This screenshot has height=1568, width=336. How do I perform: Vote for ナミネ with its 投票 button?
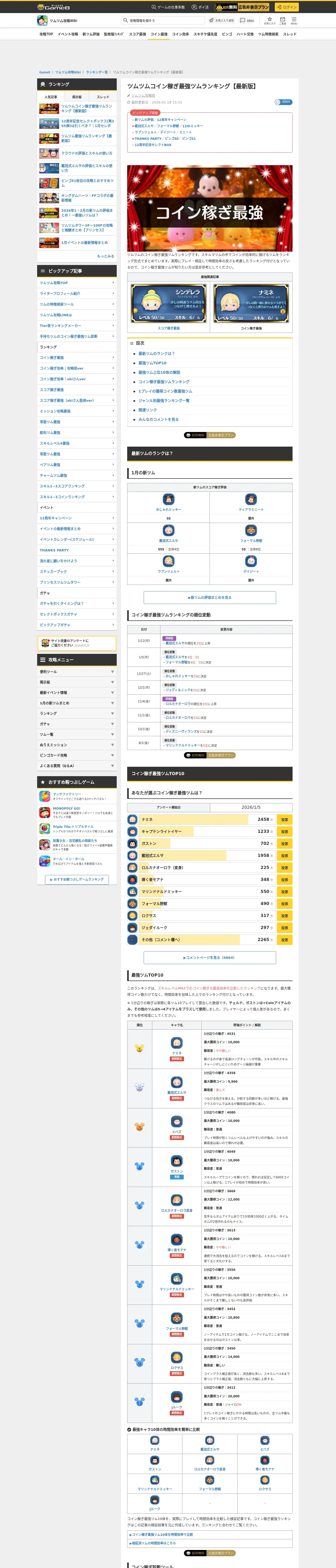284,819
